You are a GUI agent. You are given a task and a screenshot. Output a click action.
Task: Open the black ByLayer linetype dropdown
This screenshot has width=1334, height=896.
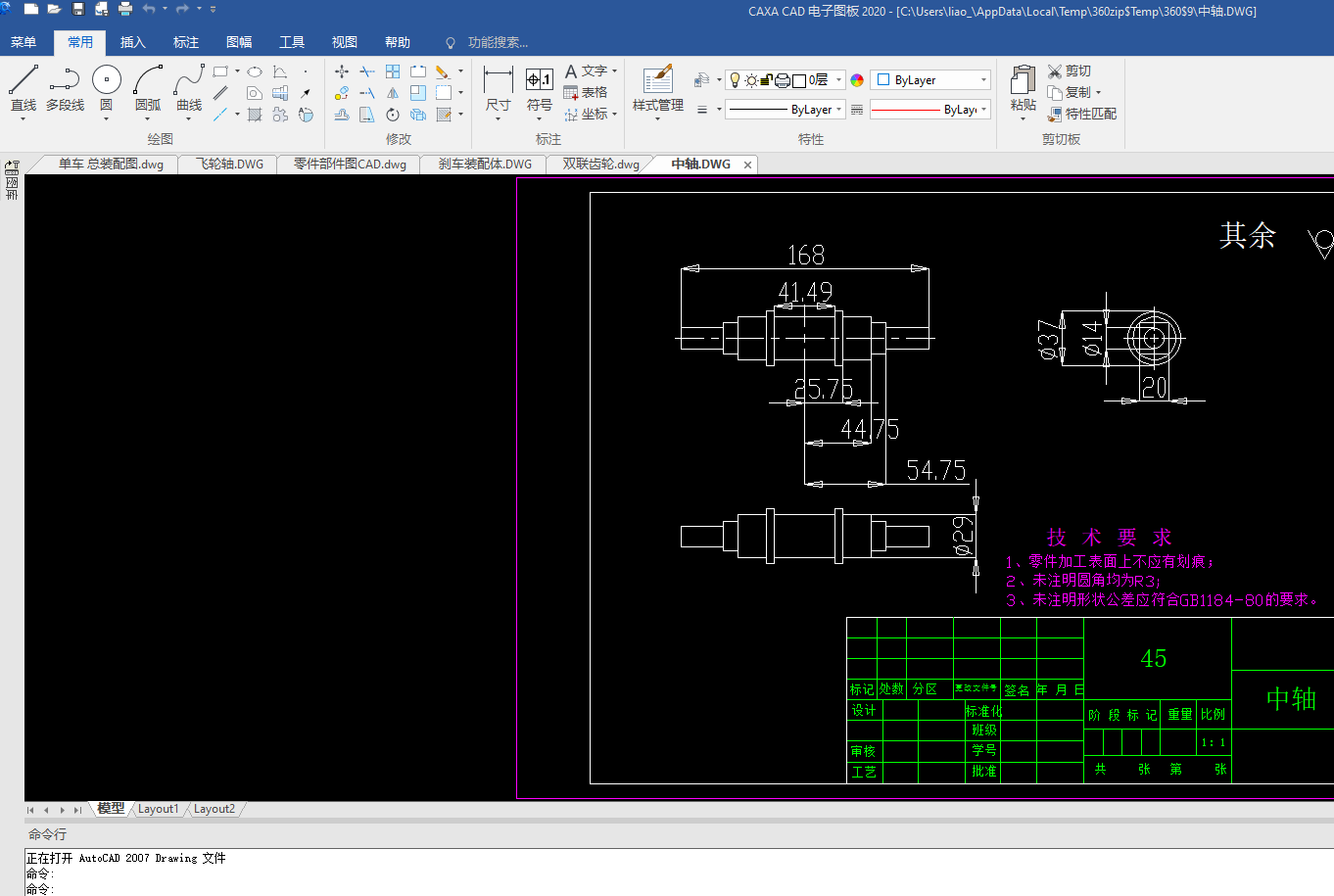[785, 110]
